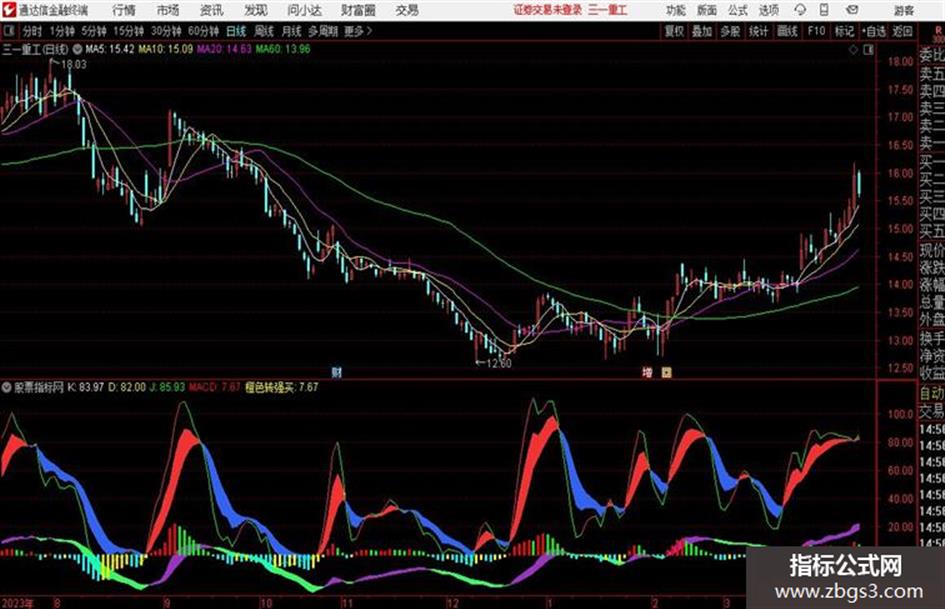Switch to the 60分钟 period tab
This screenshot has width=945, height=609.
pos(203,31)
